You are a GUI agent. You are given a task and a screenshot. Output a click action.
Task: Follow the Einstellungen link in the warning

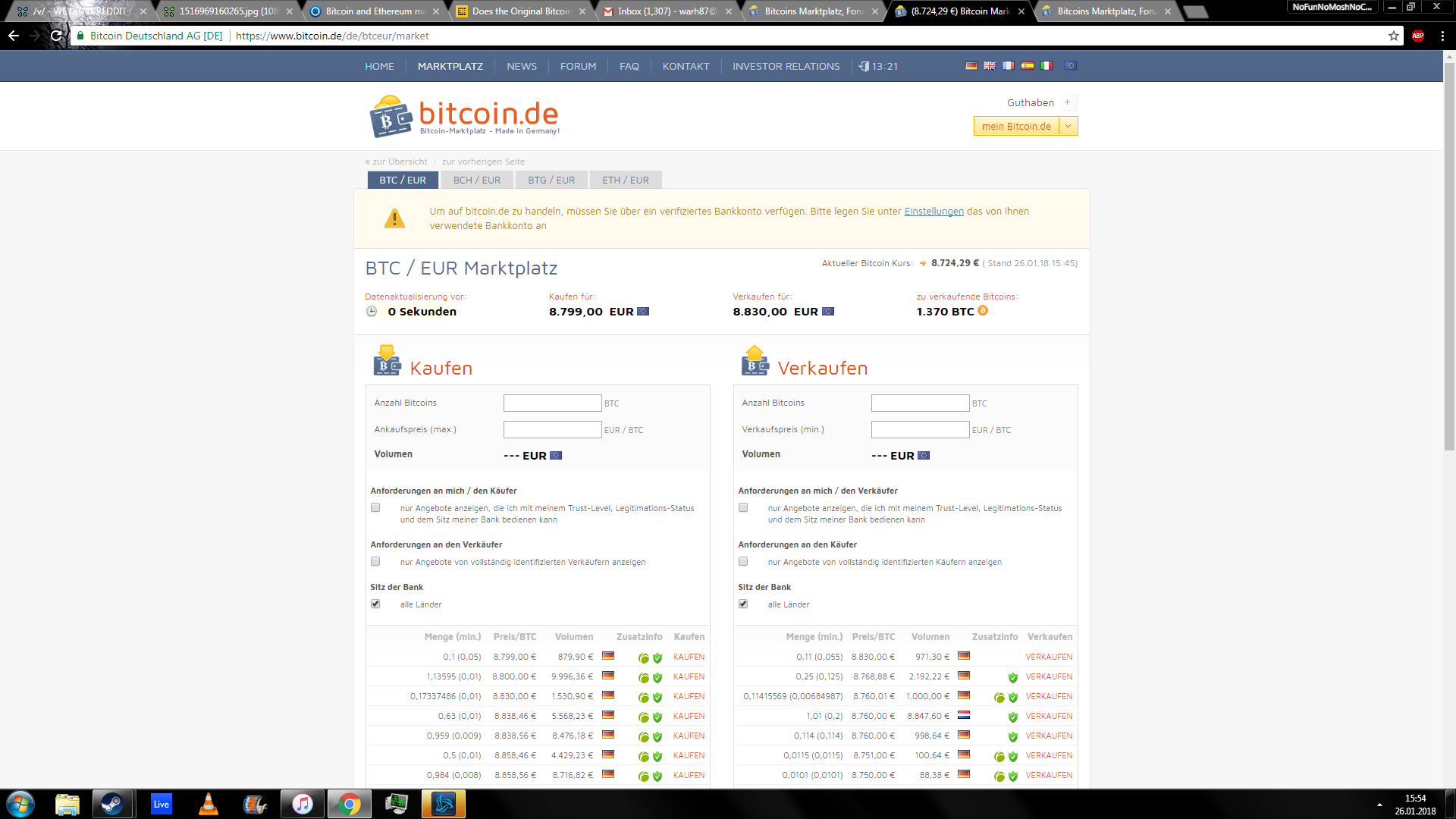(x=934, y=212)
